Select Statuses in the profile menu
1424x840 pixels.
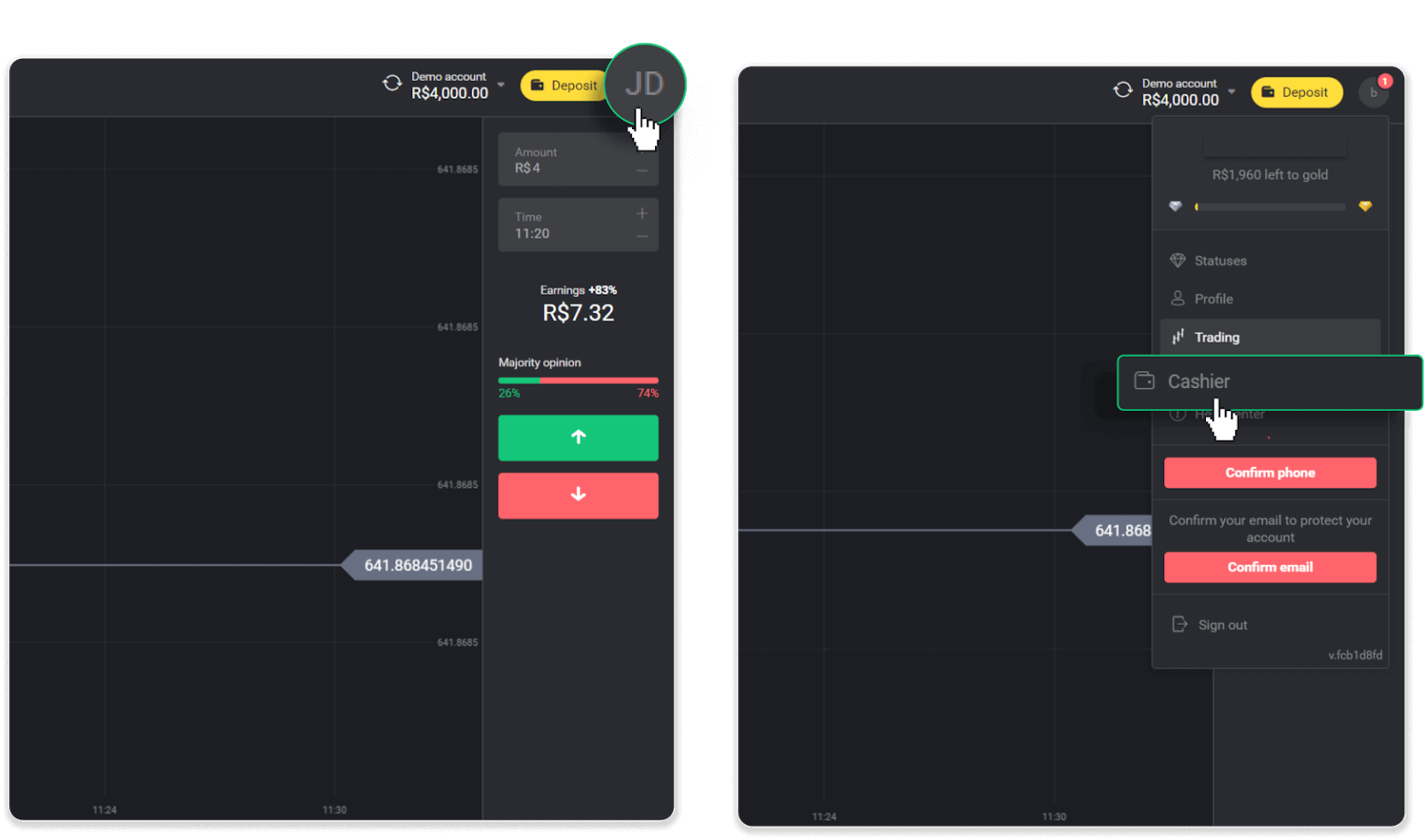click(x=1220, y=261)
